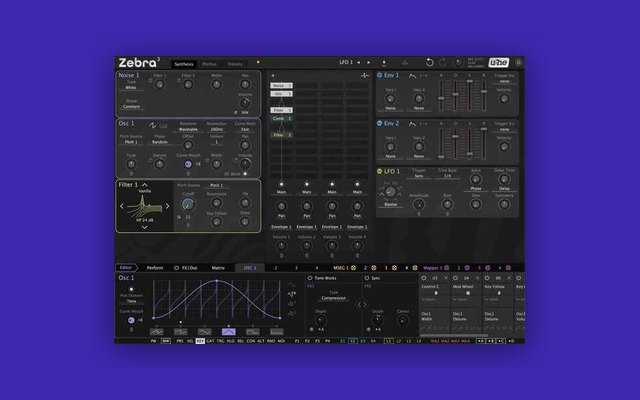
Task: Select the Comb 1 module block in grid
Action: (281, 118)
